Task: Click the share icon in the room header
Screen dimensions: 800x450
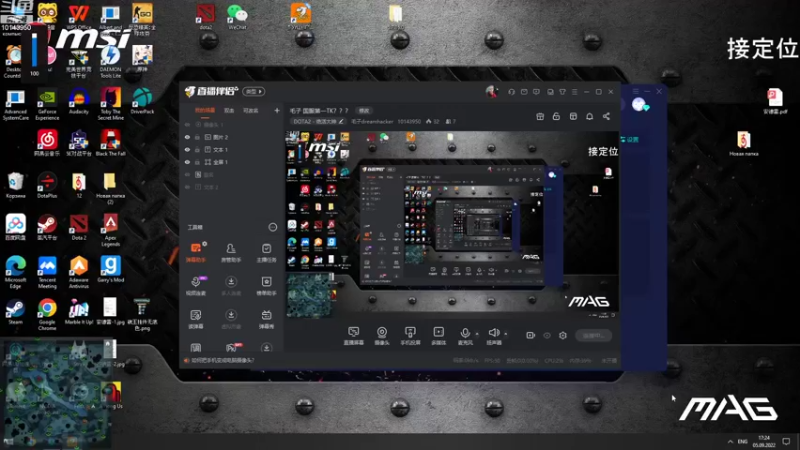Action: (606, 116)
